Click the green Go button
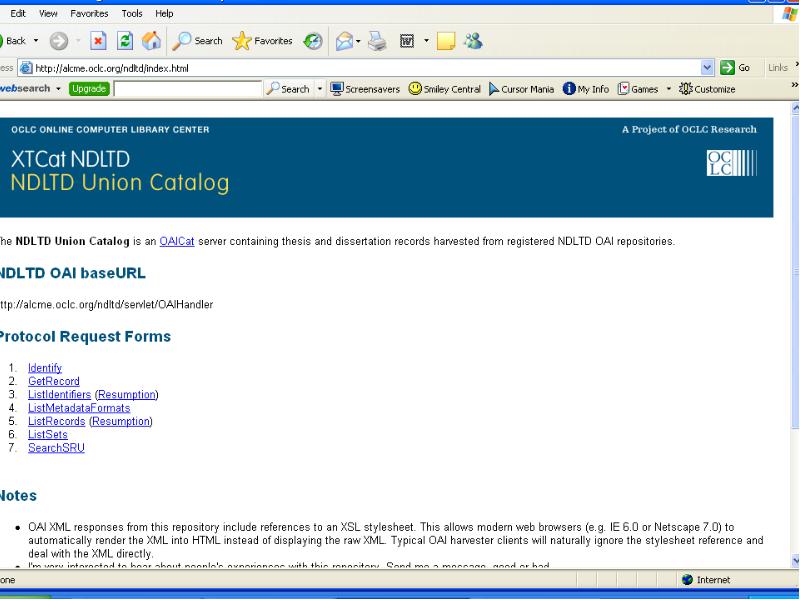 [x=735, y=67]
